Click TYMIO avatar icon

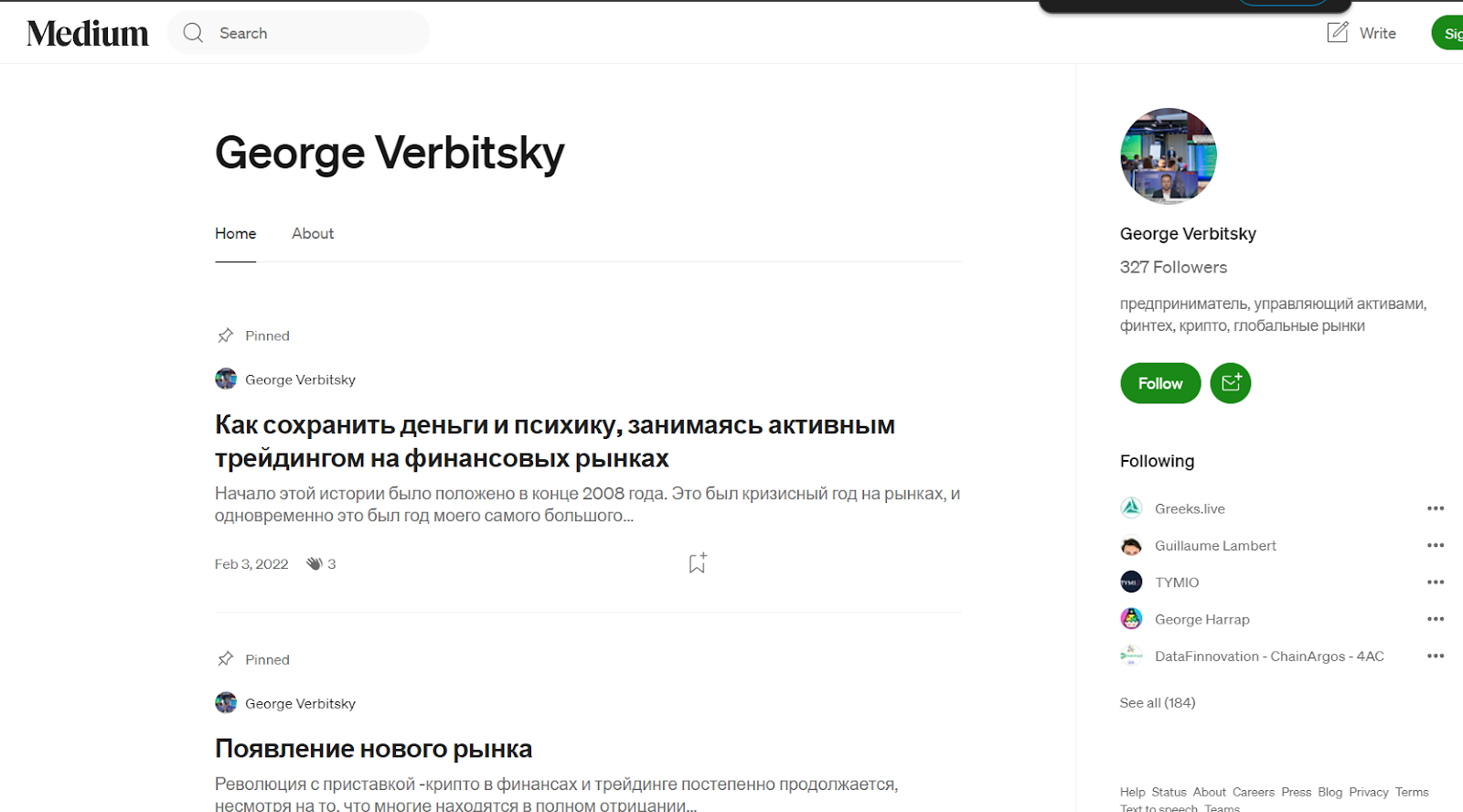point(1131,582)
